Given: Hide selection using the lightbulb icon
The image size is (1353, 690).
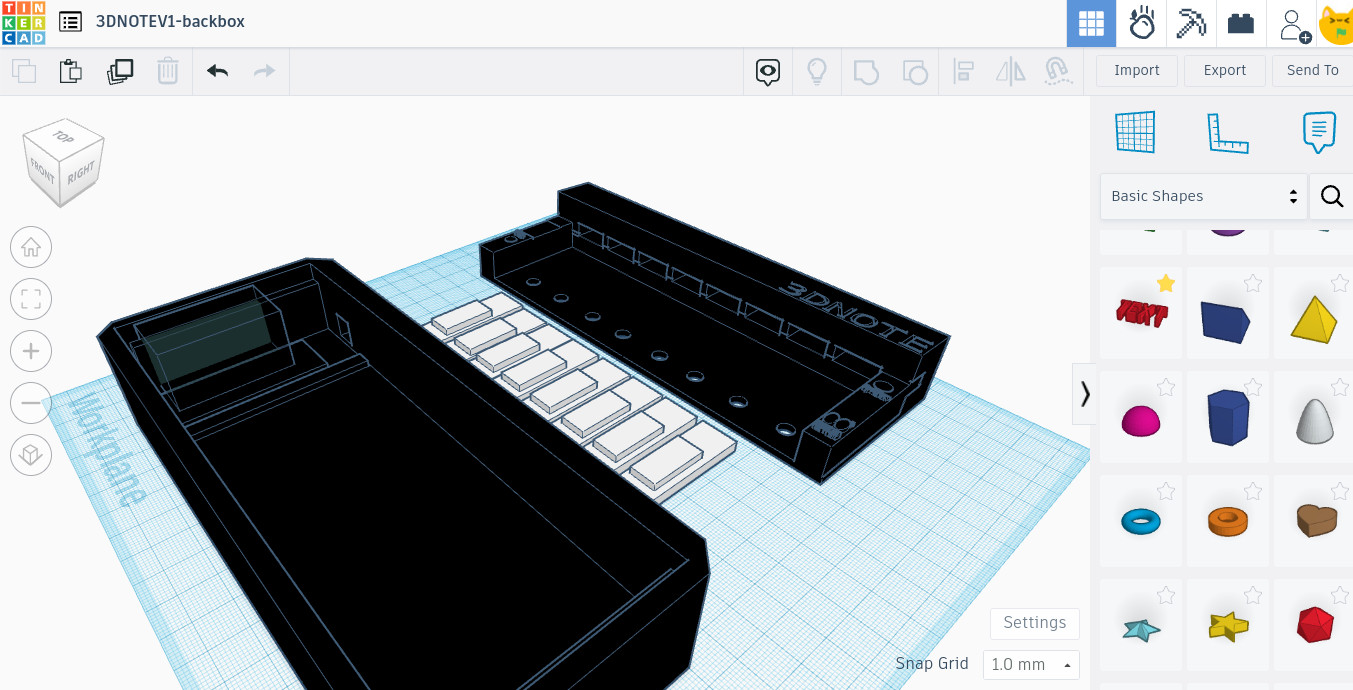Looking at the screenshot, I should point(817,71).
